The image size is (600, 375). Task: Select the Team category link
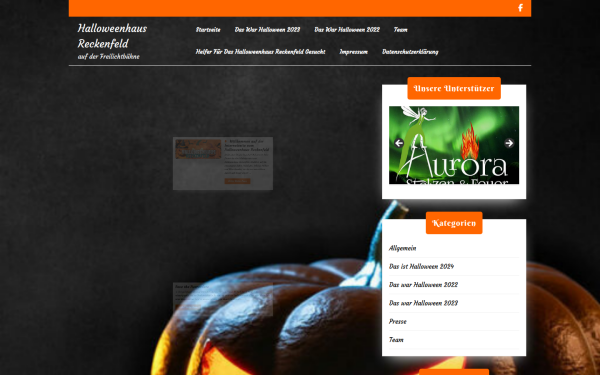click(x=396, y=340)
